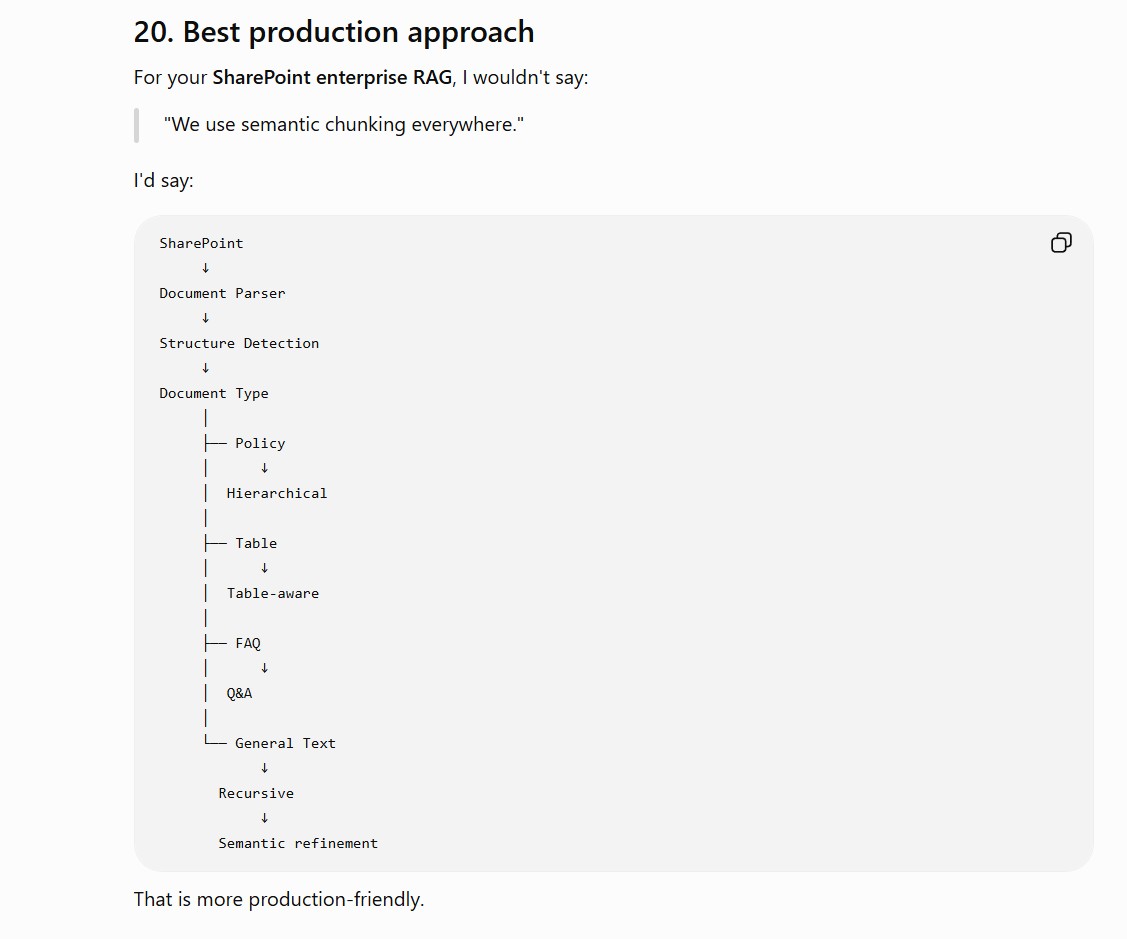Click the 'Semantic refinement' line

[298, 843]
